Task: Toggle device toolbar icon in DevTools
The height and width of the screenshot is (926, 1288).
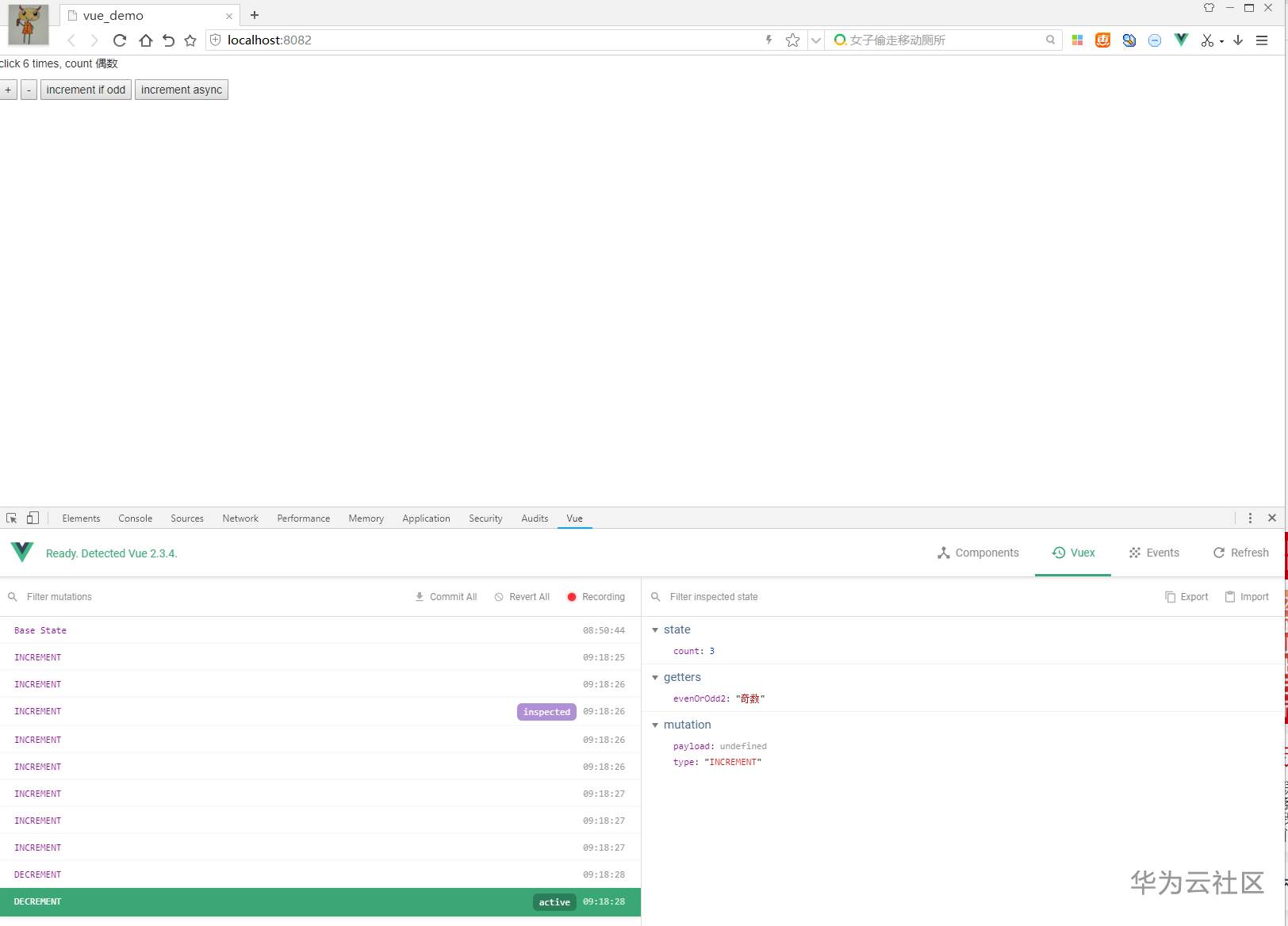Action: click(x=33, y=518)
